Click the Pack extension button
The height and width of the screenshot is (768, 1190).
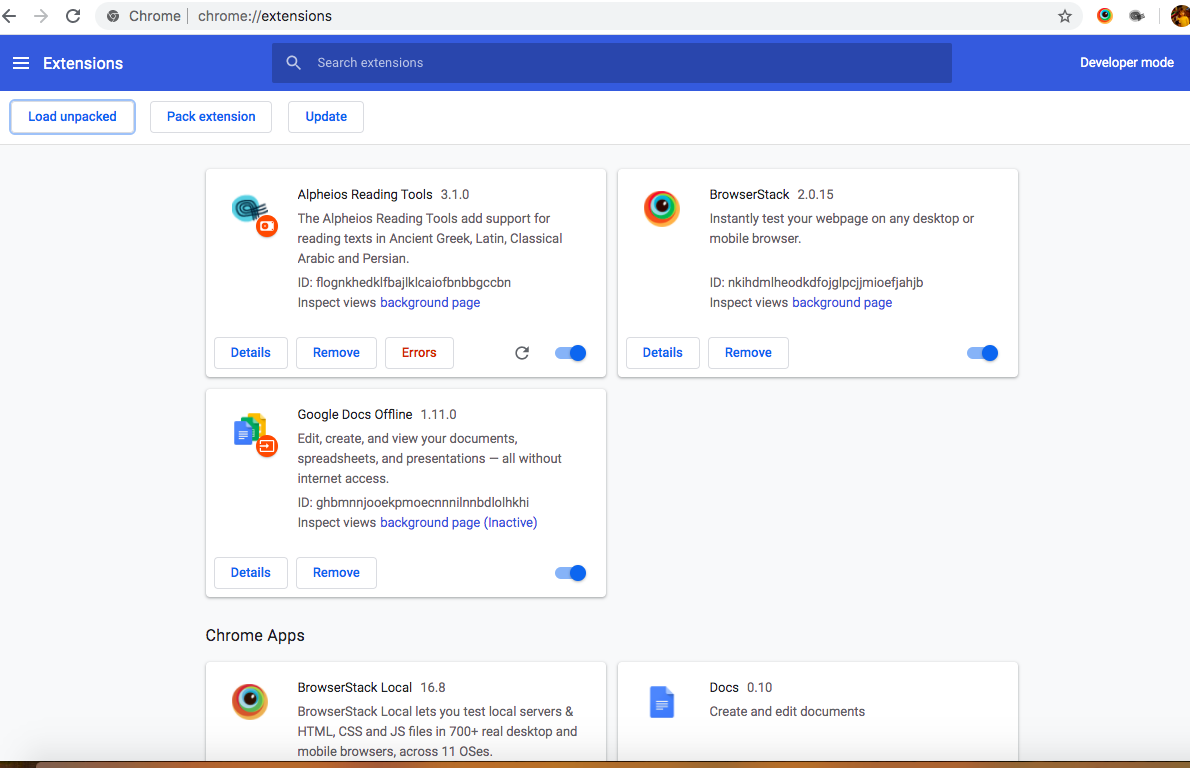pyautogui.click(x=210, y=116)
